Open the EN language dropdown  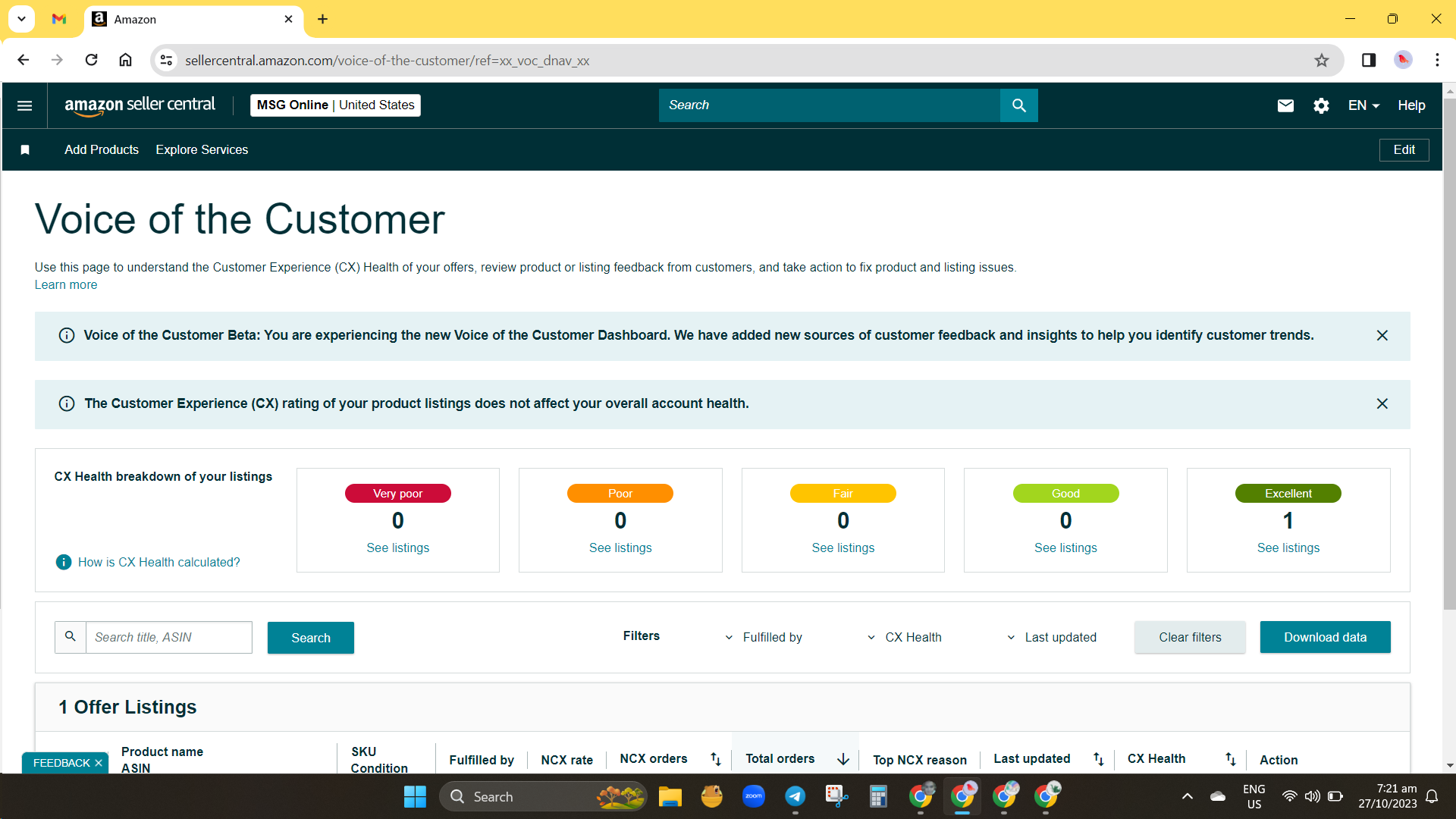pos(1363,105)
